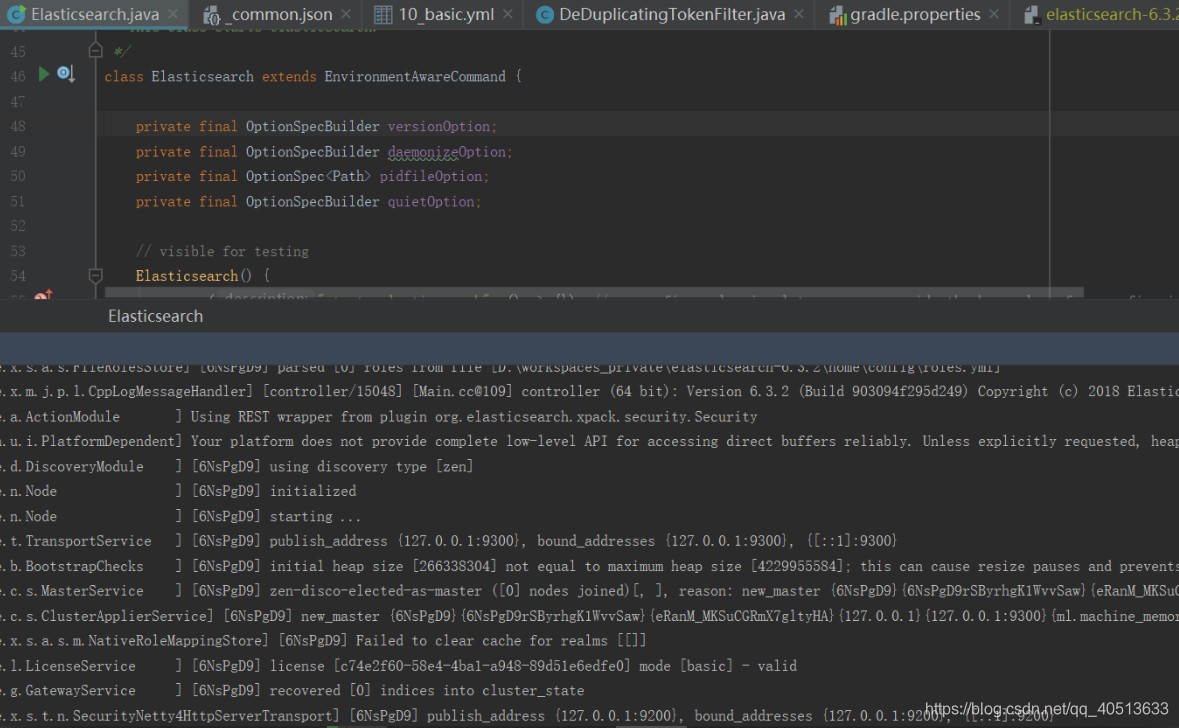Collapse the Elasticsearch() constructor fold at line 54
The width and height of the screenshot is (1179, 728).
pos(95,275)
